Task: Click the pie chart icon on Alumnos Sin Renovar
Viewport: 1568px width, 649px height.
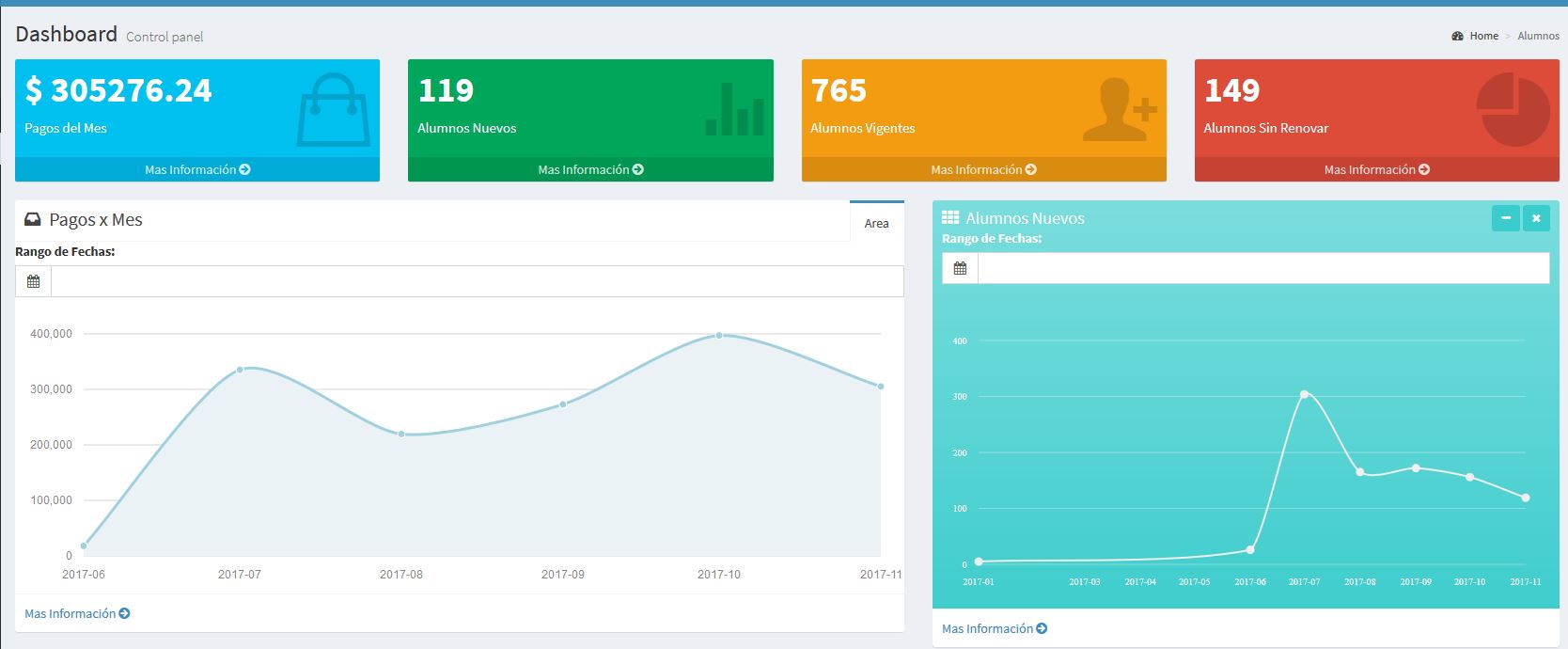Action: (1513, 110)
